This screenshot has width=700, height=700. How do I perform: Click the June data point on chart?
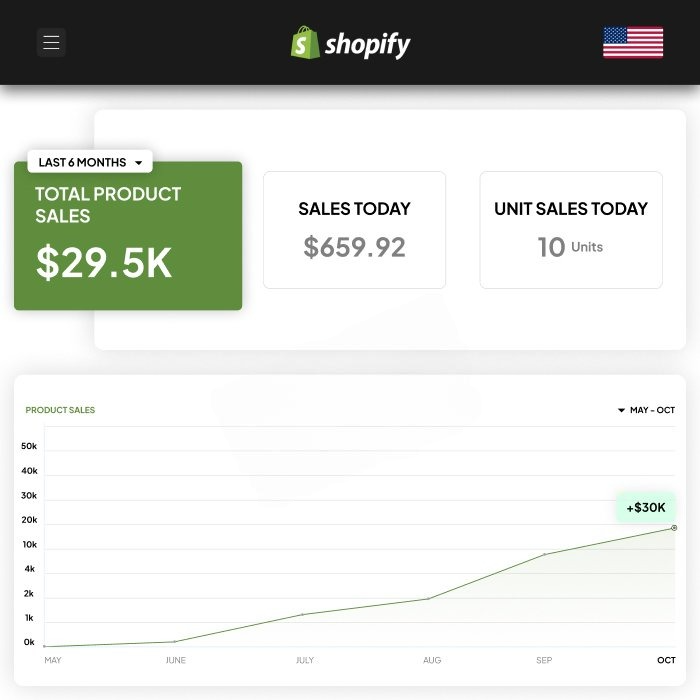174,641
